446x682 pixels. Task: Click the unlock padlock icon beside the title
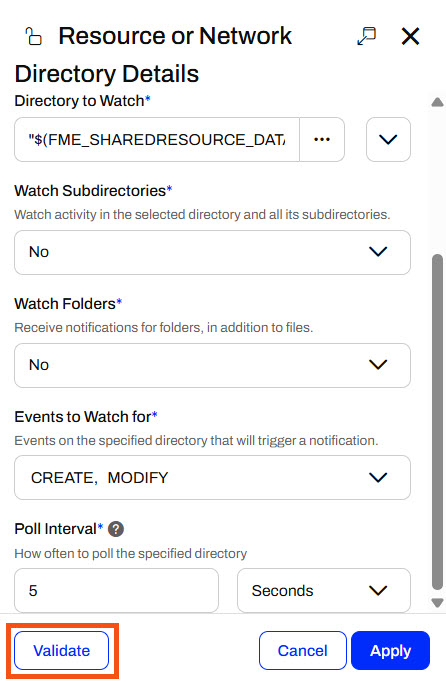33,36
